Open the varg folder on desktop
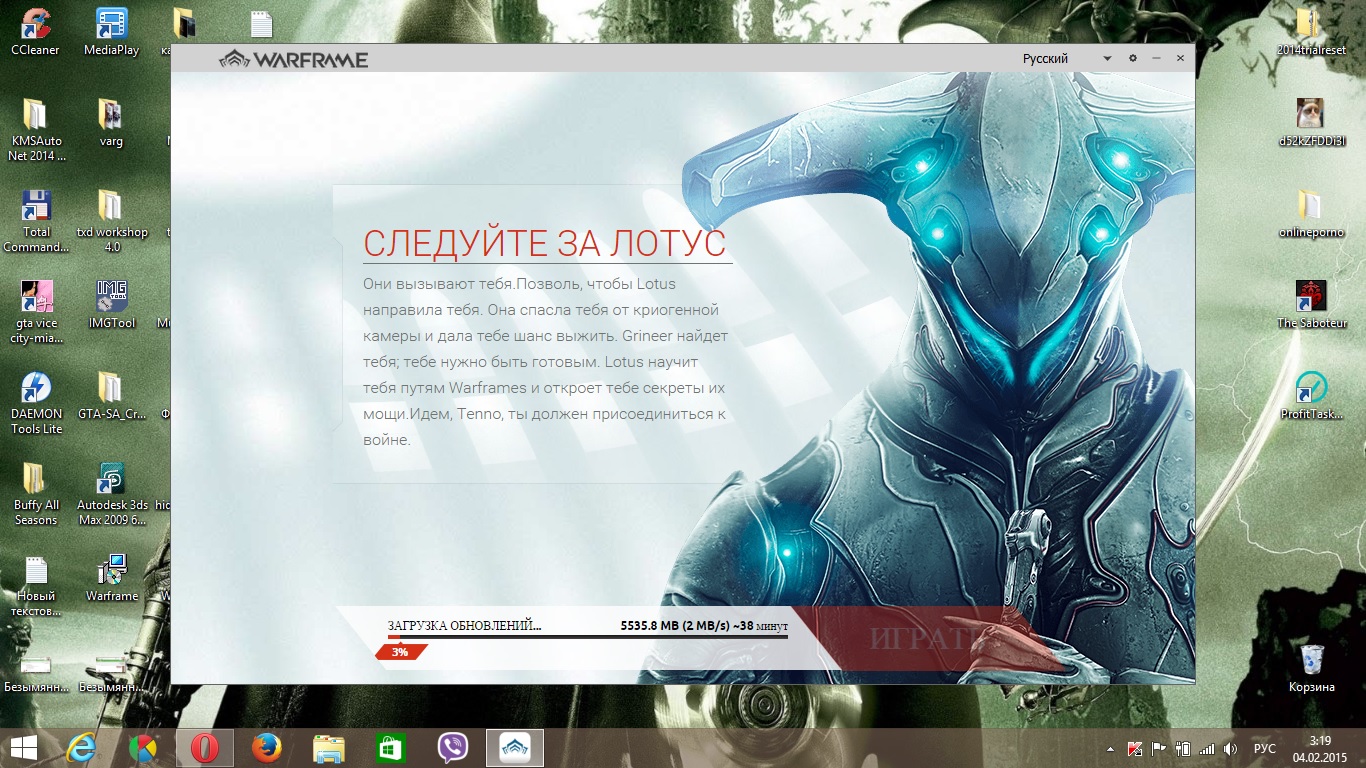 111,123
